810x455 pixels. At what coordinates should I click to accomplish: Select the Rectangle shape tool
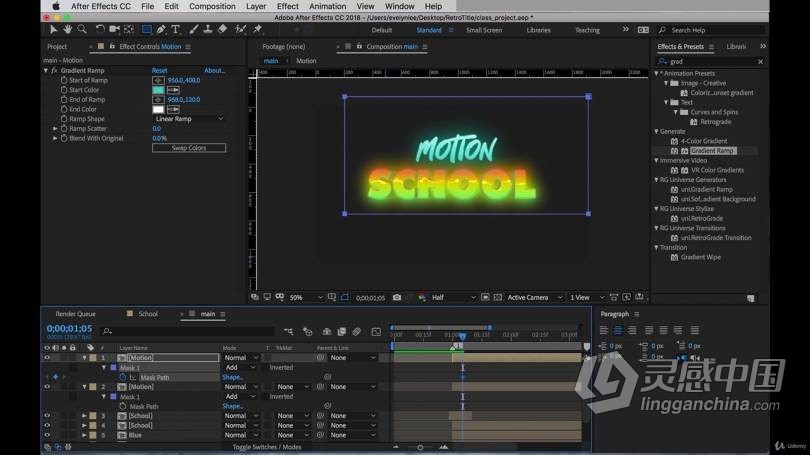tap(147, 30)
